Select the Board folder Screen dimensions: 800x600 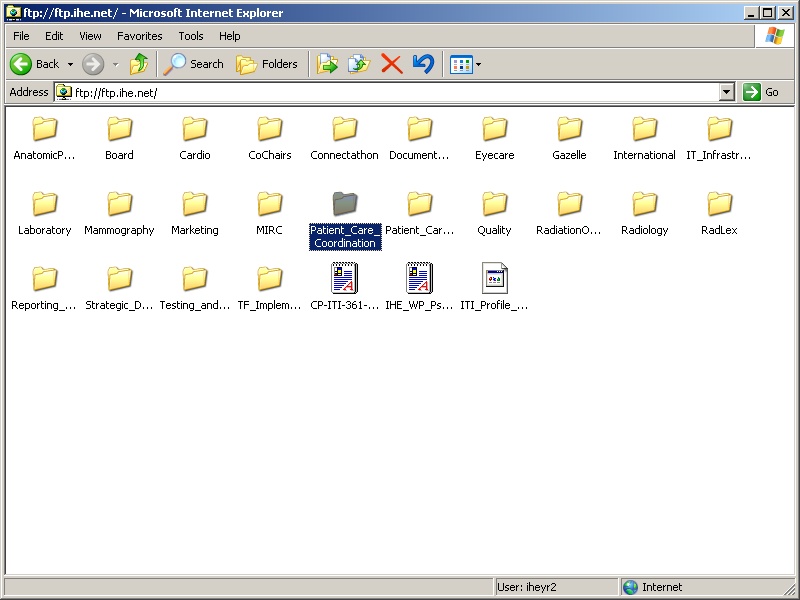119,139
